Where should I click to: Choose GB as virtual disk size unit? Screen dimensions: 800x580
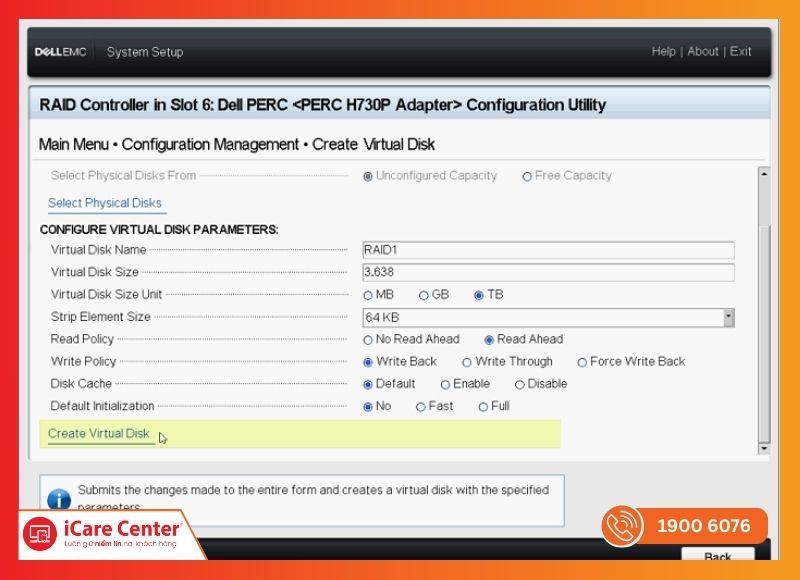[423, 295]
